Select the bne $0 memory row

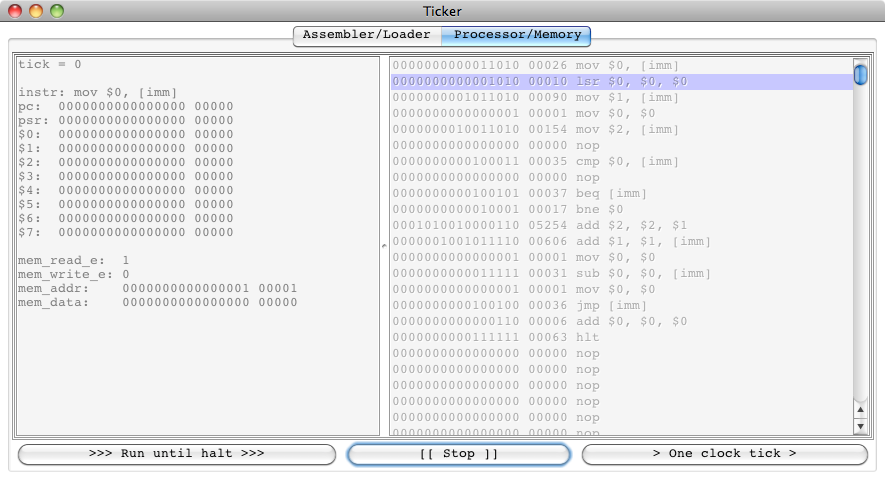[x=620, y=209]
